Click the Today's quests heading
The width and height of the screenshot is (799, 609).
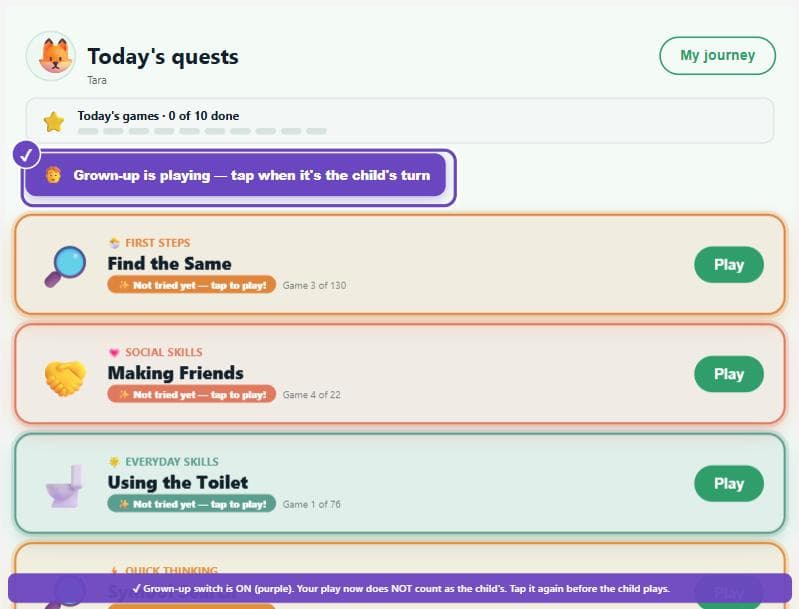point(163,56)
